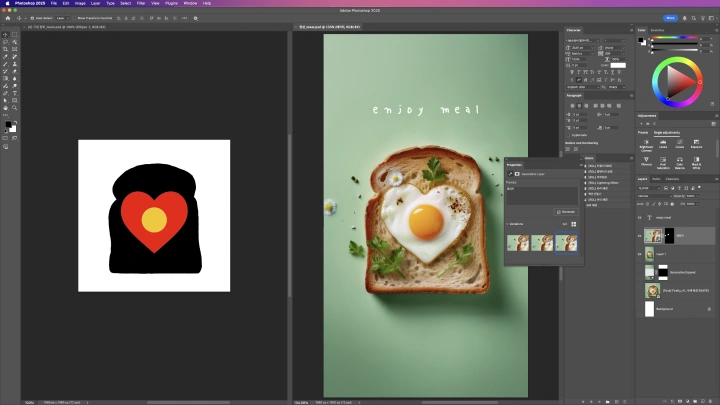The height and width of the screenshot is (405, 720).
Task: Select the first generated variation thumbnail
Action: tap(518, 242)
